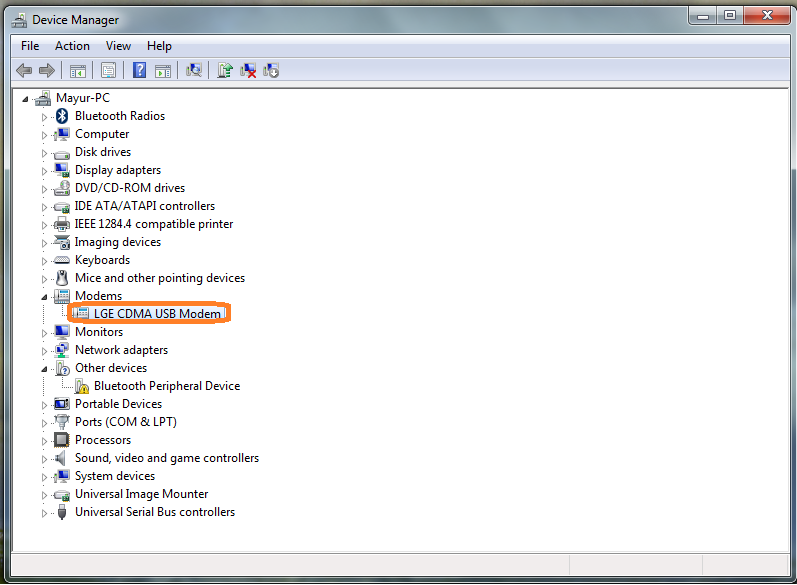The height and width of the screenshot is (585, 797).
Task: Toggle the console tree pane icon
Action: pyautogui.click(x=78, y=71)
